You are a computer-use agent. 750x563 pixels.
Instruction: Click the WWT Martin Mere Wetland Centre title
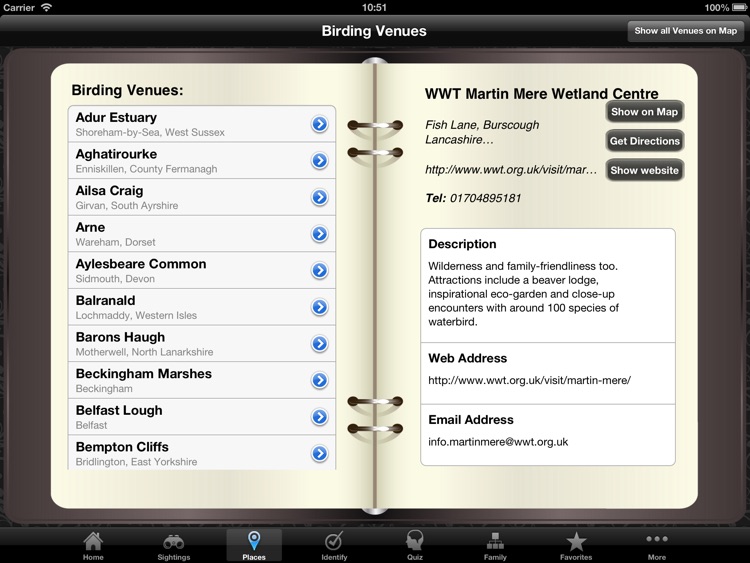point(541,94)
